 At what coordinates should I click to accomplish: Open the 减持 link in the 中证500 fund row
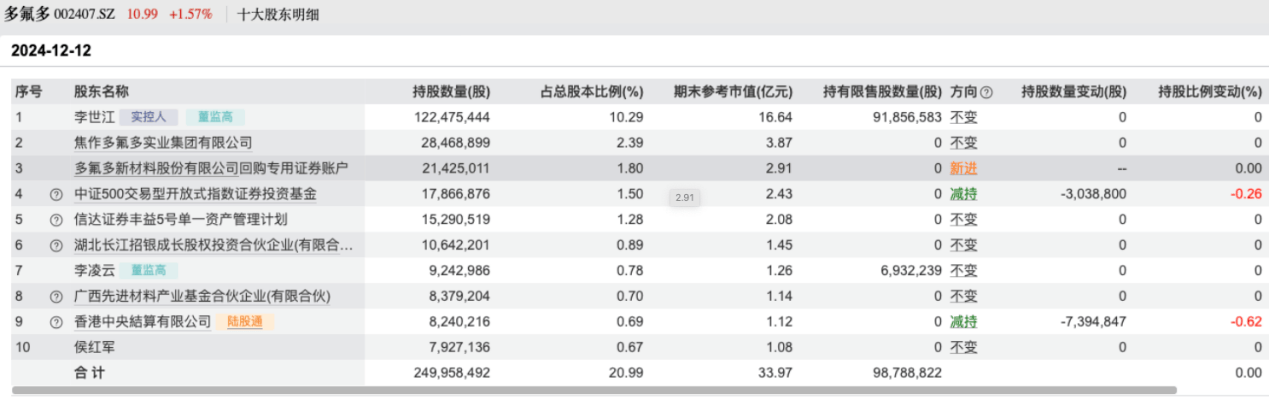[x=963, y=194]
